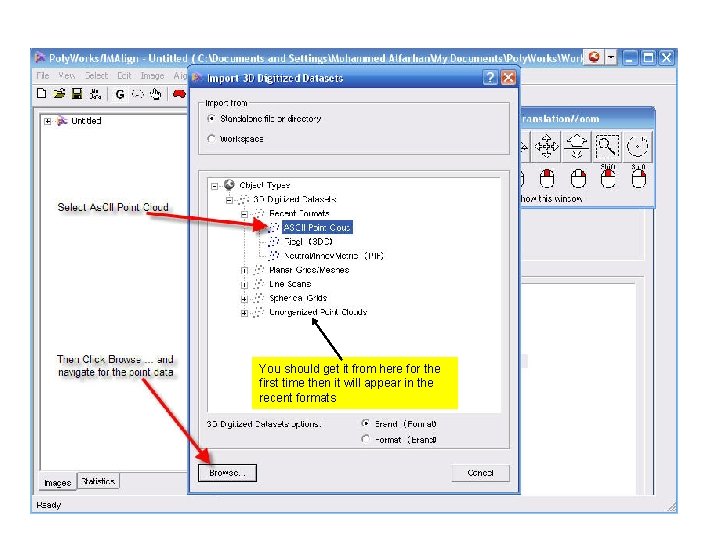Choose the Brand (Format) option radio
This screenshot has width=720, height=540.
(x=366, y=423)
